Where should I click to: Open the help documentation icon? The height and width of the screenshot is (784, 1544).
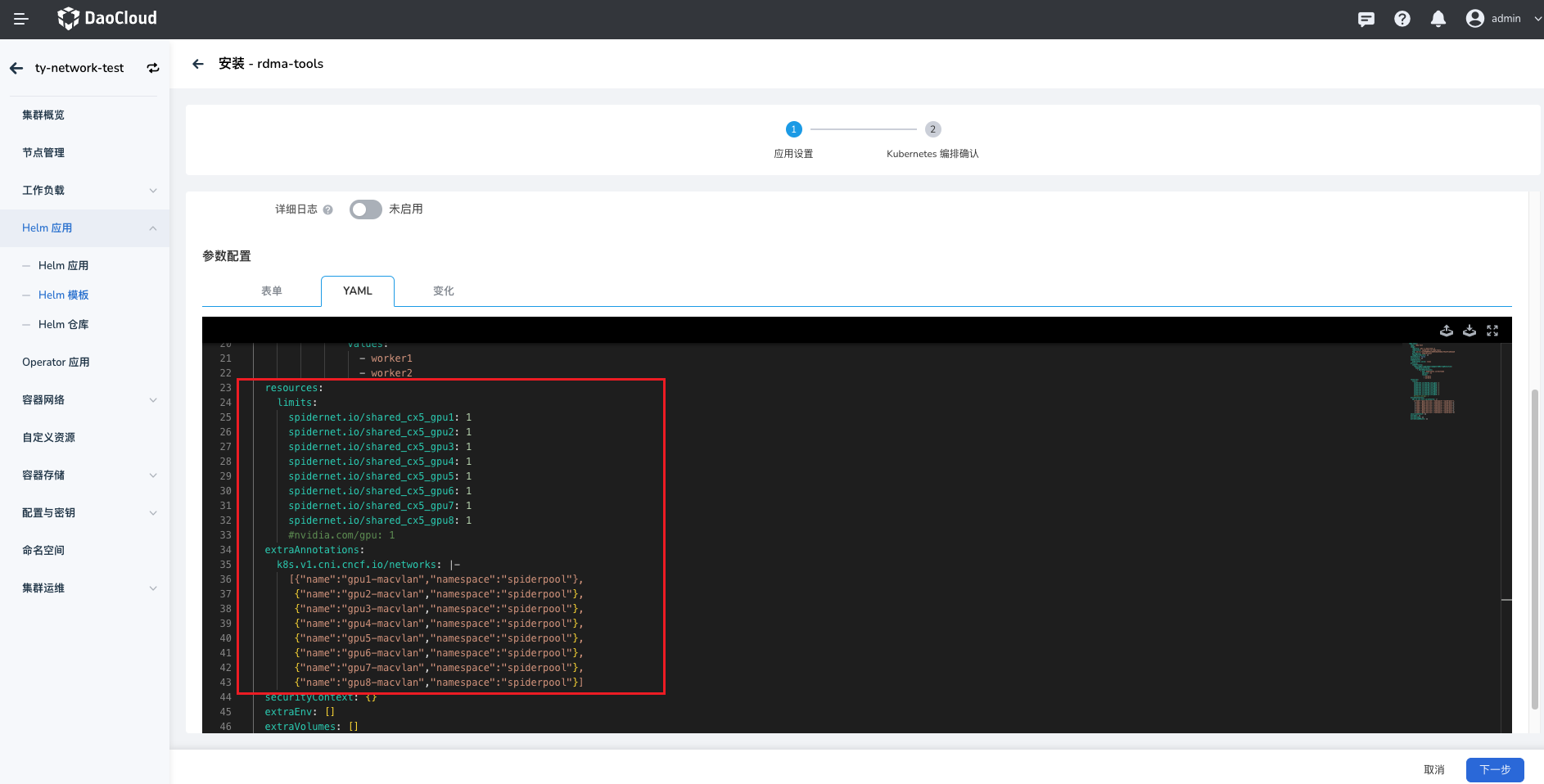[x=1402, y=18]
